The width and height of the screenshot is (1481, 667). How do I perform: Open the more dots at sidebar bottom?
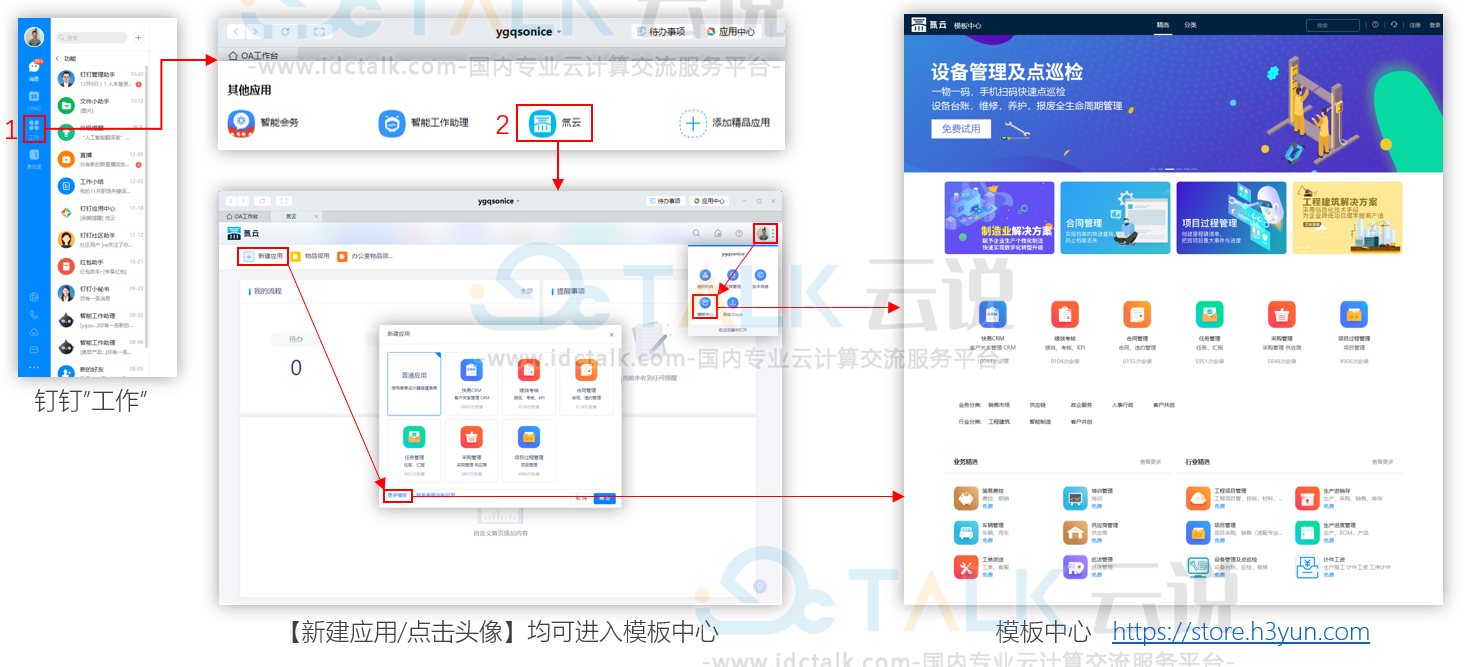click(34, 368)
